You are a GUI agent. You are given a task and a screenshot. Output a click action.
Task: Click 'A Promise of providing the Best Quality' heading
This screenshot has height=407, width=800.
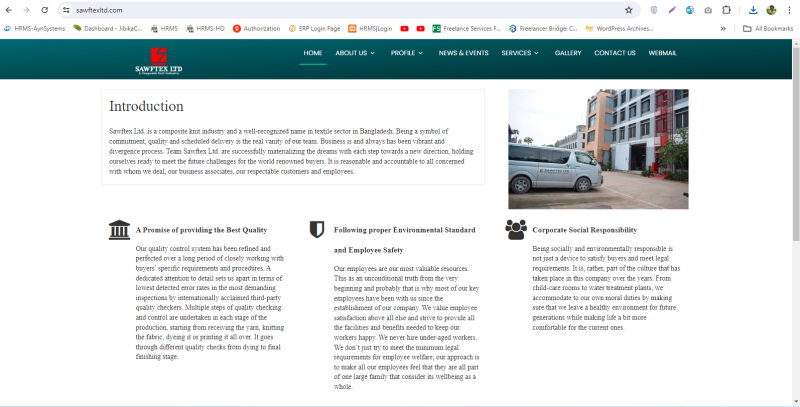[201, 230]
